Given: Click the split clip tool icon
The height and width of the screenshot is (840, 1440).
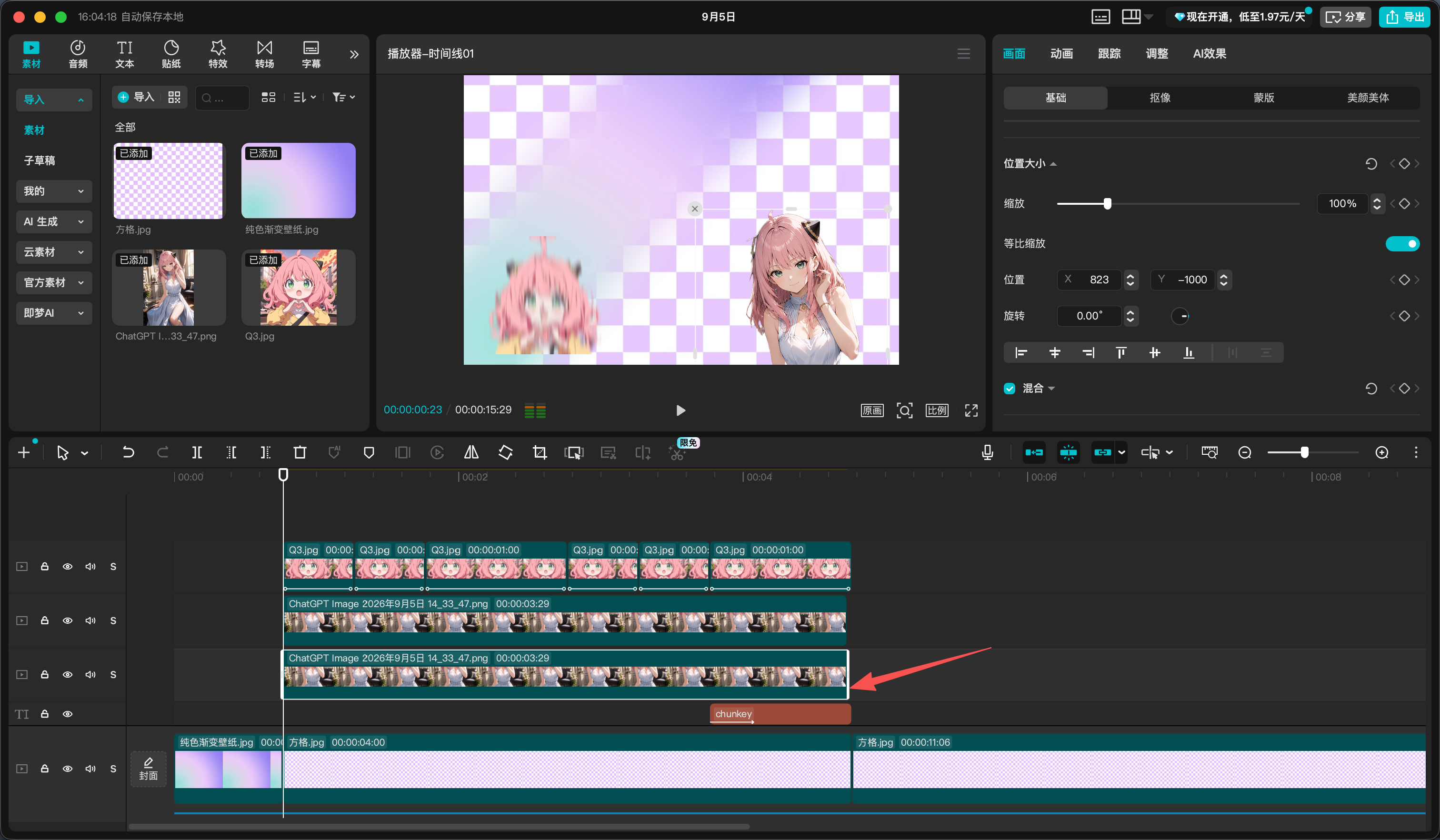Looking at the screenshot, I should click(197, 452).
